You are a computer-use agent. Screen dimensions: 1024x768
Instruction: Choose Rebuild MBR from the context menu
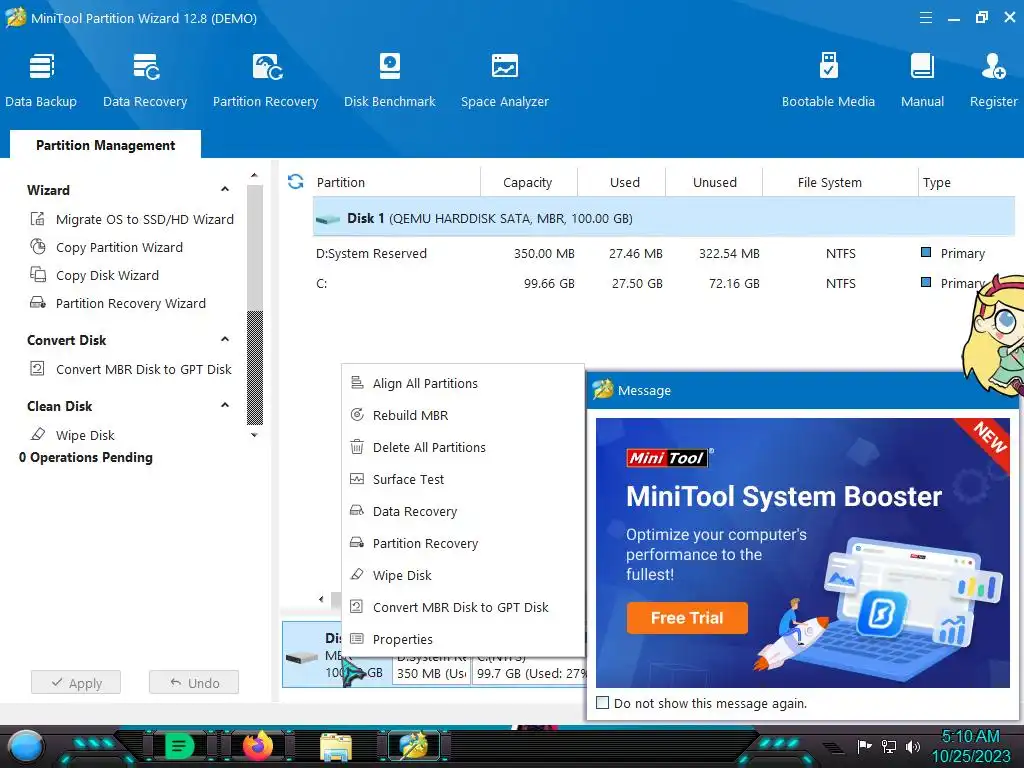point(462,415)
